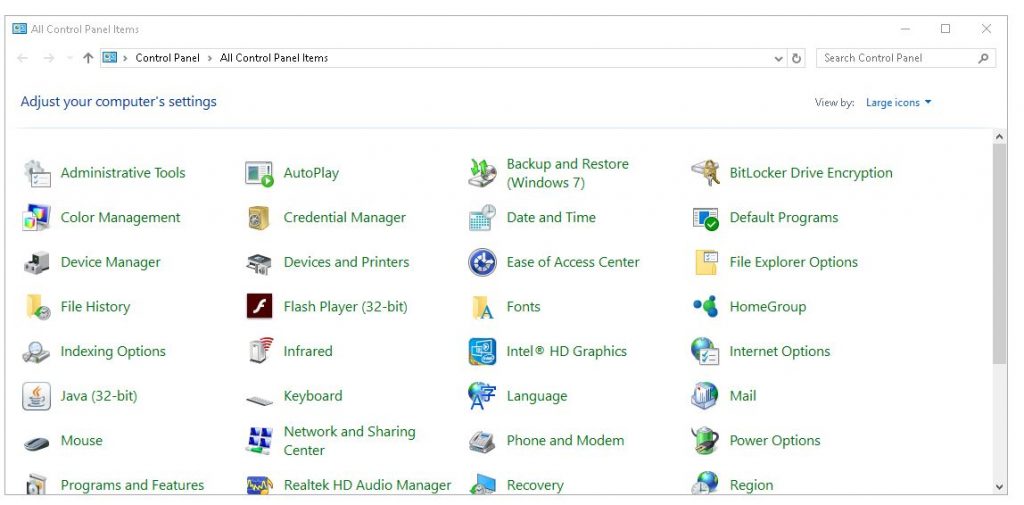The height and width of the screenshot is (505, 1024).
Task: Click the Keyboard icon
Action: (259, 400)
